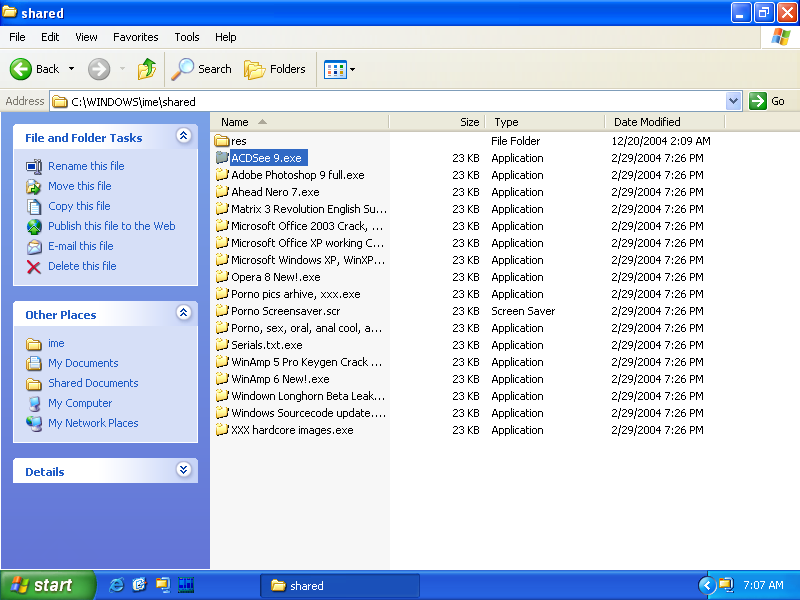
Task: Click the Rename this file icon
Action: pos(34,166)
